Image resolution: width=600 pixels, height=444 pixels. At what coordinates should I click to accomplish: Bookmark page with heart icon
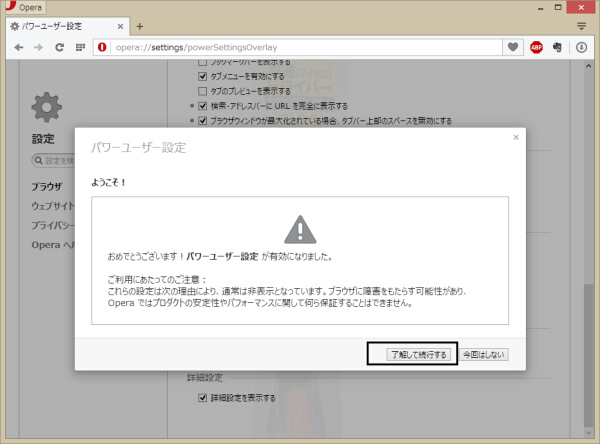[513, 47]
